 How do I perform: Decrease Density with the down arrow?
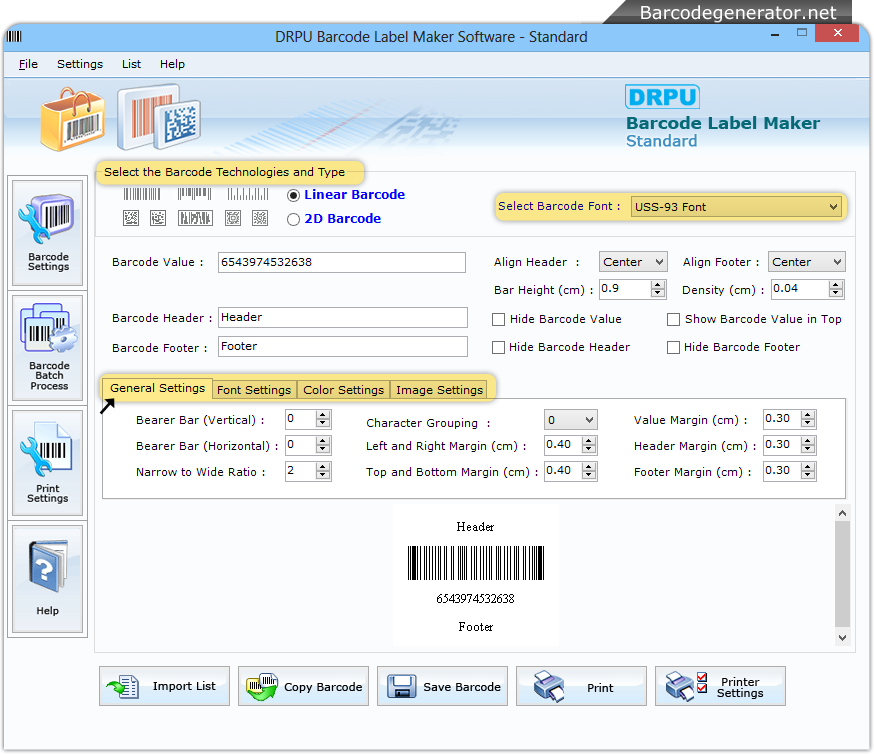836,294
